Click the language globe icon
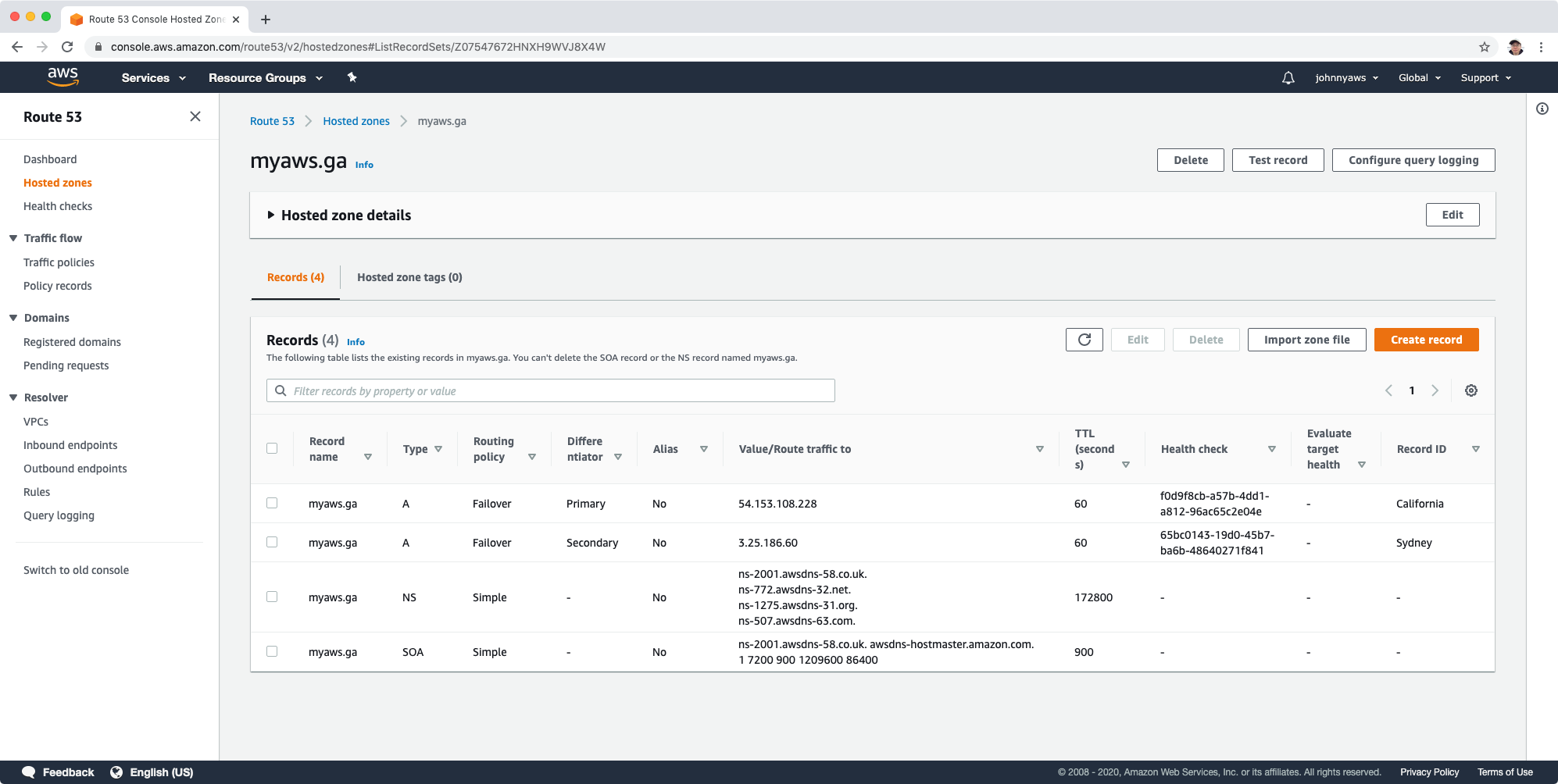Screen dimensions: 1558x784 (116, 772)
